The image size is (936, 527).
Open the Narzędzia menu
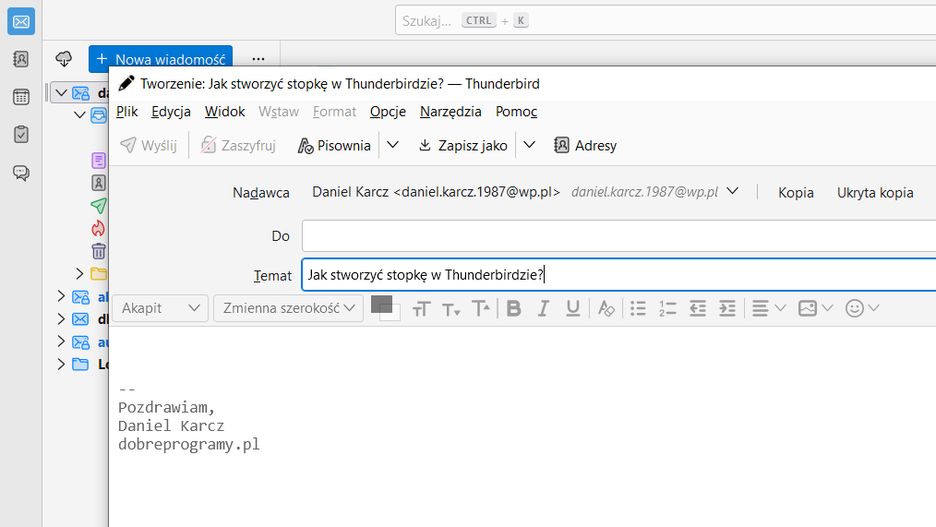(x=450, y=112)
